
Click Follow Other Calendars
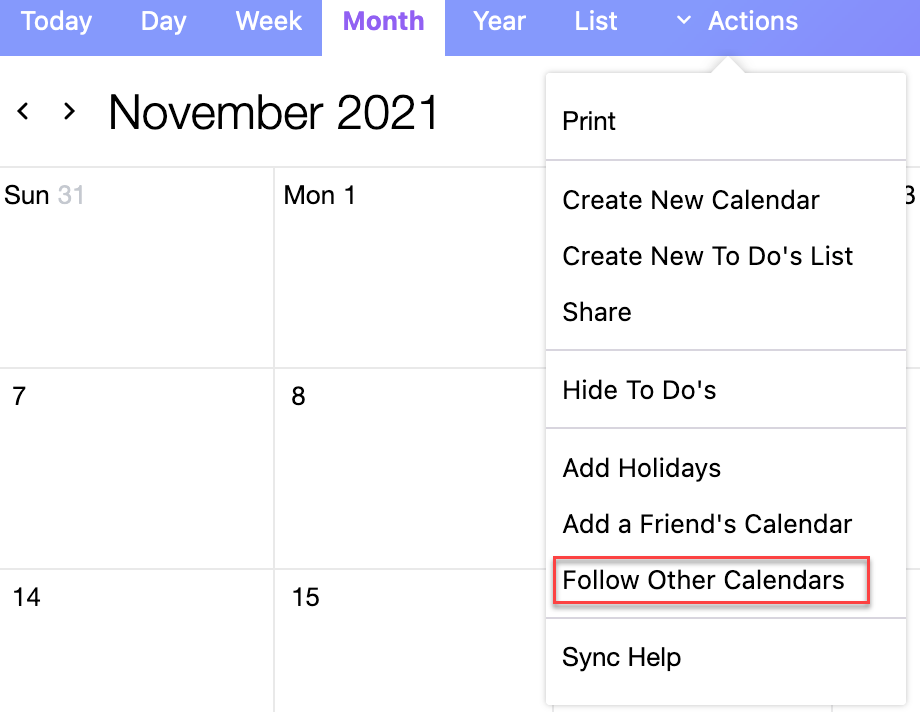[x=704, y=580]
